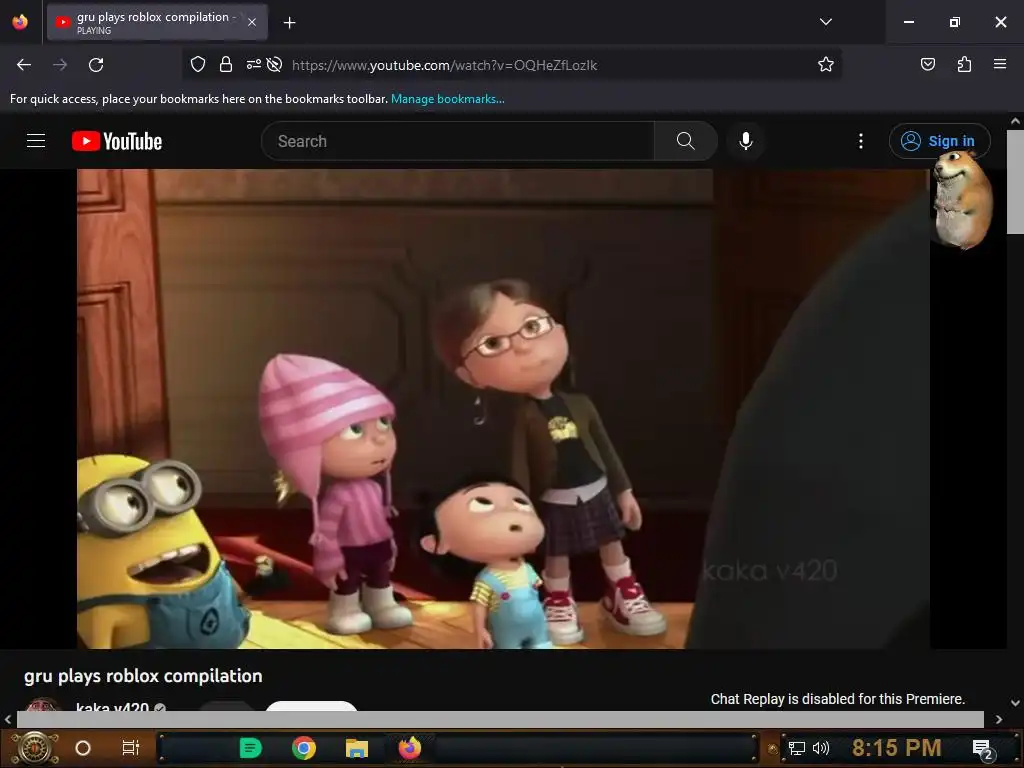Sign in to YouTube
Viewport: 1024px width, 768px height.
click(939, 141)
